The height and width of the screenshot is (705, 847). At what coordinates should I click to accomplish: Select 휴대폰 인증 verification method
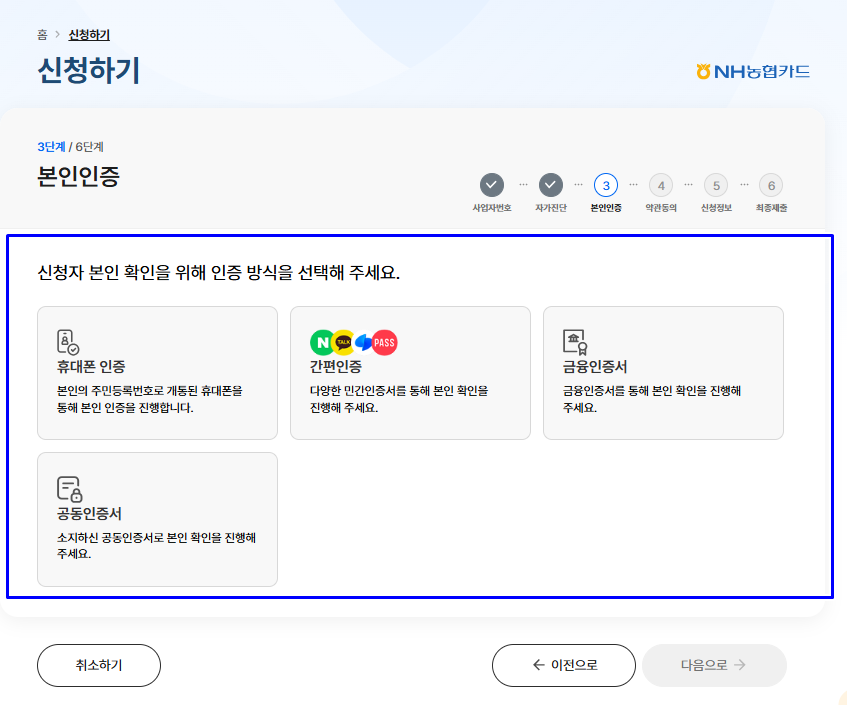(157, 373)
